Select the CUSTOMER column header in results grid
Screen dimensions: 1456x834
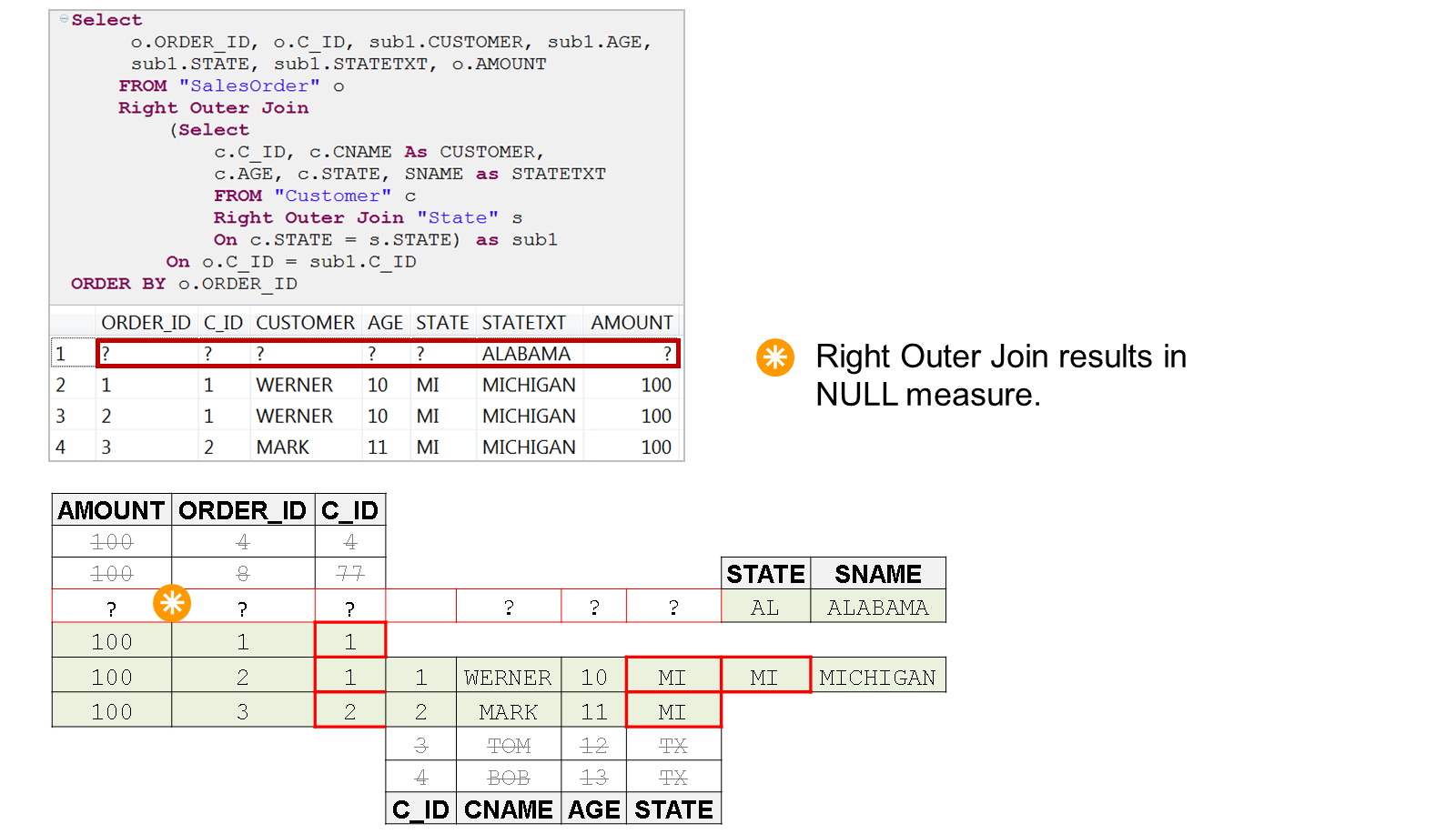pos(305,323)
